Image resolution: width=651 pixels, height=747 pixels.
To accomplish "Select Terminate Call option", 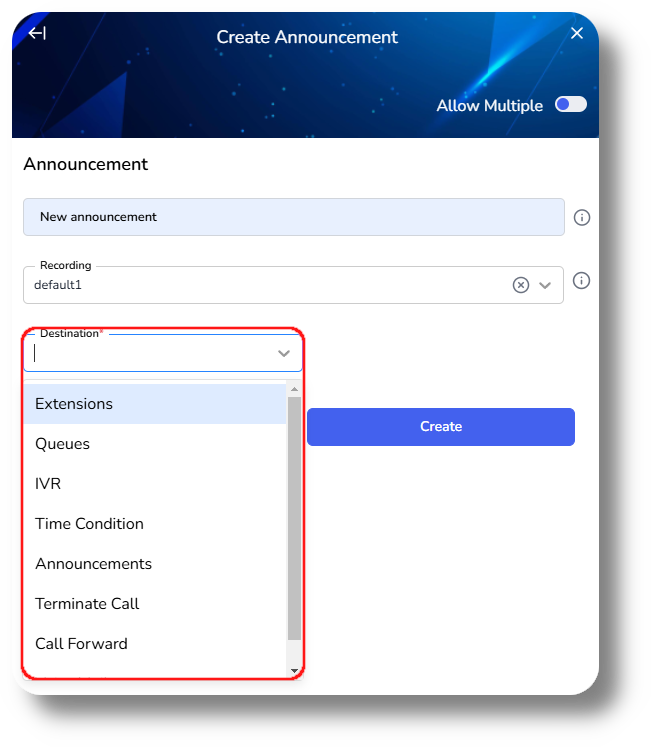I will [155, 604].
